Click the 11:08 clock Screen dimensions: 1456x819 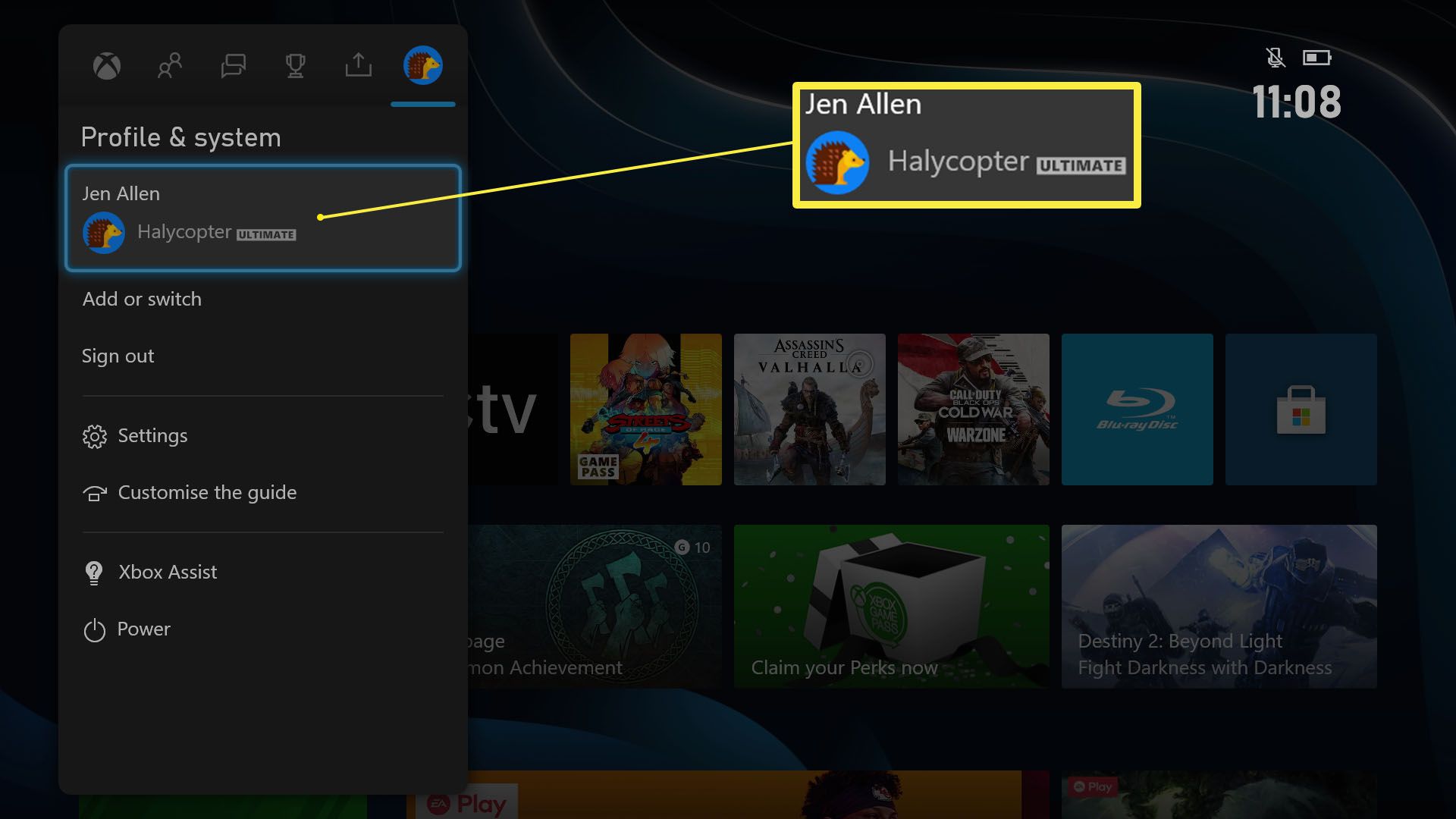1296,102
